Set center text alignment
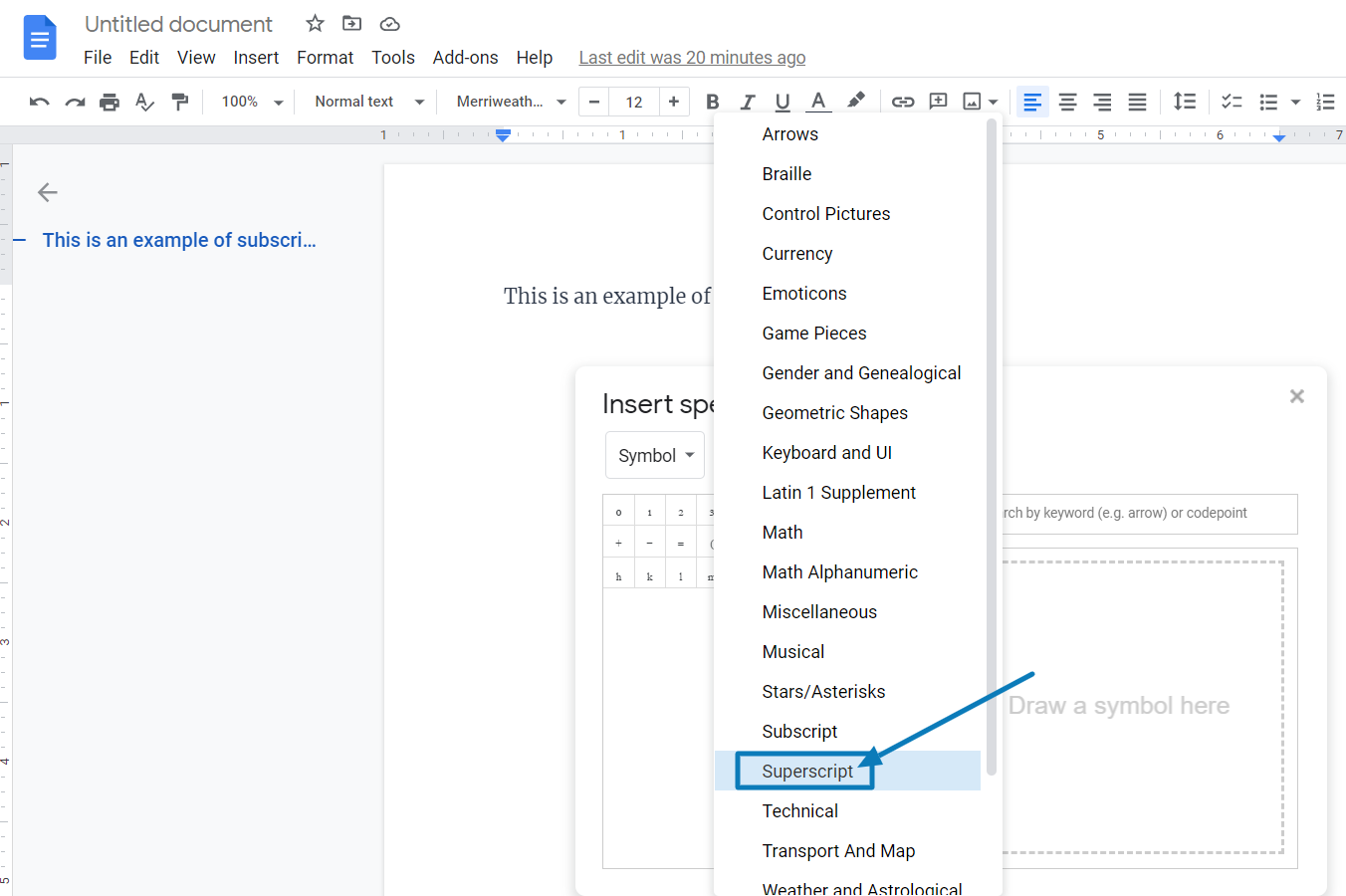The width and height of the screenshot is (1346, 896). point(1067,102)
